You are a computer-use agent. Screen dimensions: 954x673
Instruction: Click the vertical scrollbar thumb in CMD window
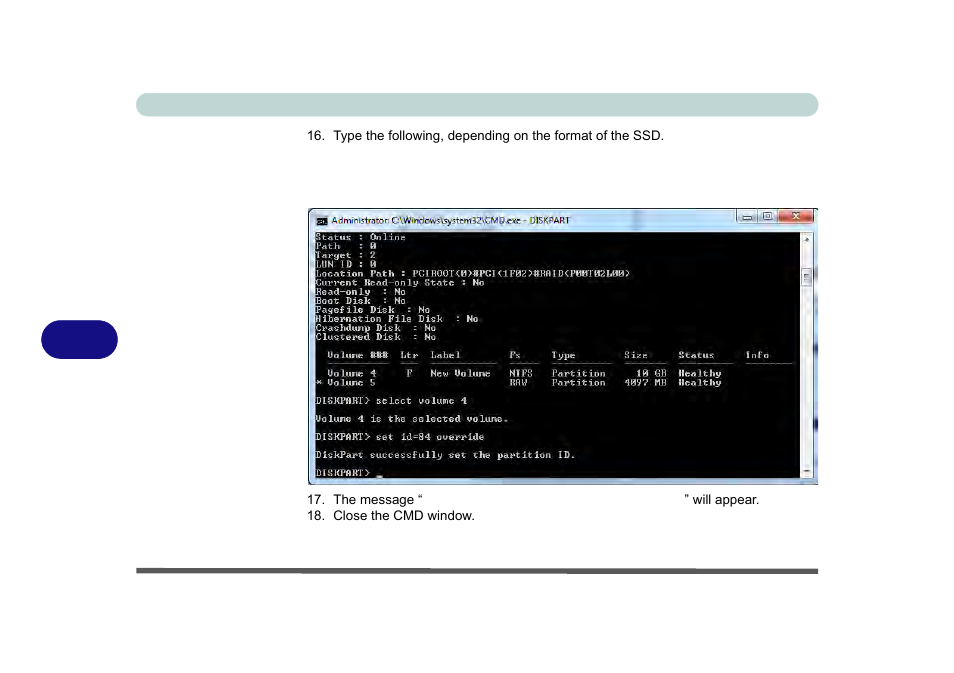[807, 277]
